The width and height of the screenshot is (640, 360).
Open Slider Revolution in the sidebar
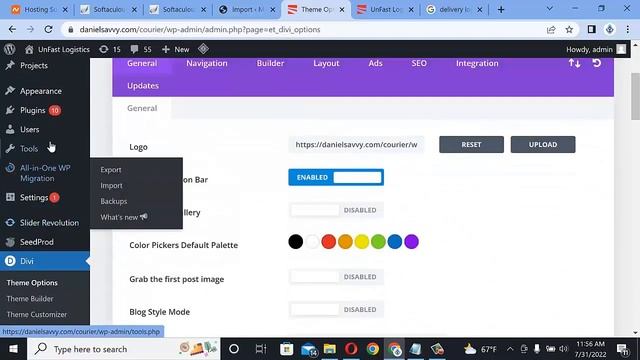coord(49,223)
